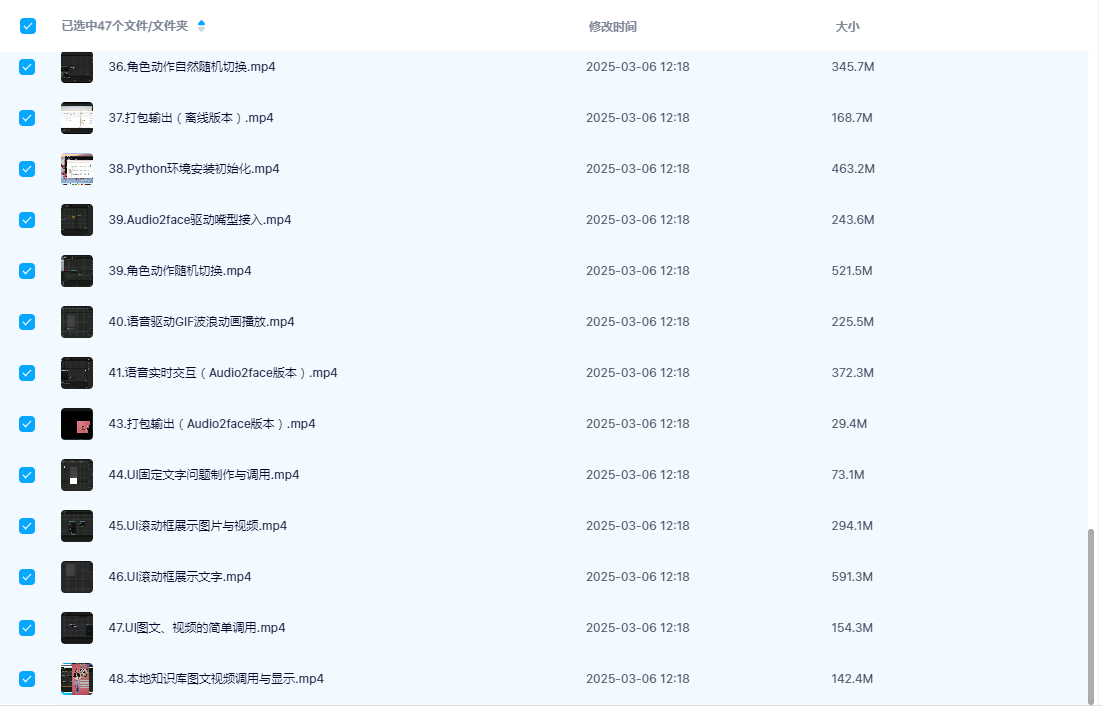Click thumbnail of 46.UI滚动框展示文字.mp4
Image resolution: width=1102 pixels, height=723 pixels.
coord(77,577)
